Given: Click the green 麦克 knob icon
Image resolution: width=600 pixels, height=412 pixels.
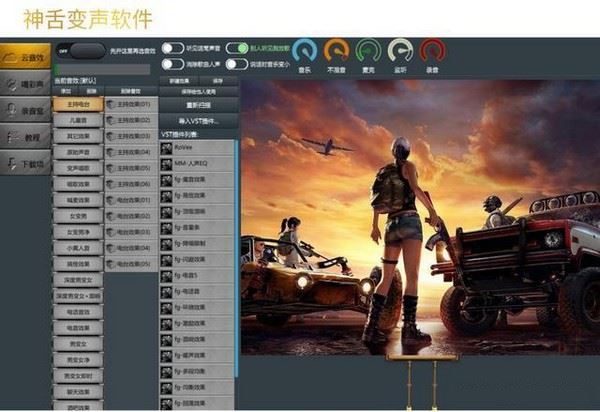Looking at the screenshot, I should coord(369,51).
